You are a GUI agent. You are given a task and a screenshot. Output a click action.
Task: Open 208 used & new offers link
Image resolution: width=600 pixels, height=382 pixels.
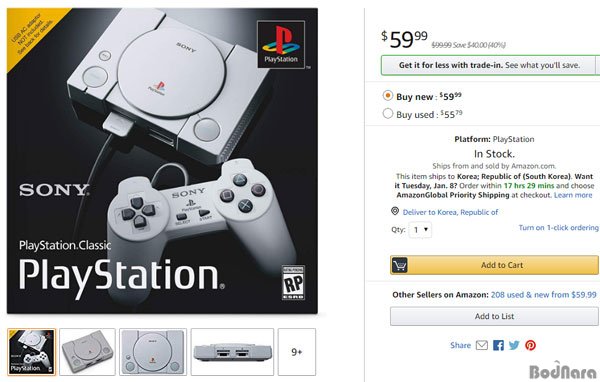[543, 295]
